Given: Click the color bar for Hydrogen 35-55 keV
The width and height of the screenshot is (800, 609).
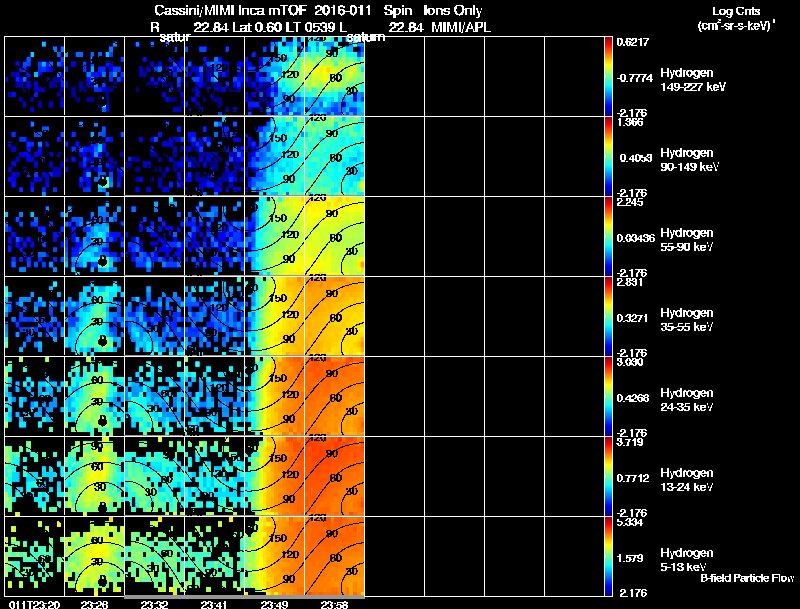Looking at the screenshot, I should (x=608, y=317).
